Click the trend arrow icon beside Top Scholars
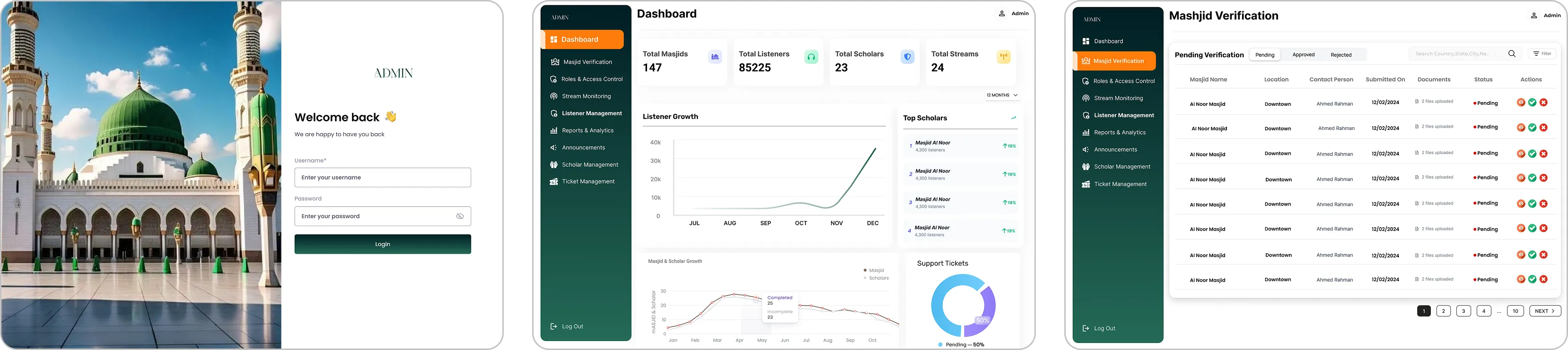 [1014, 118]
